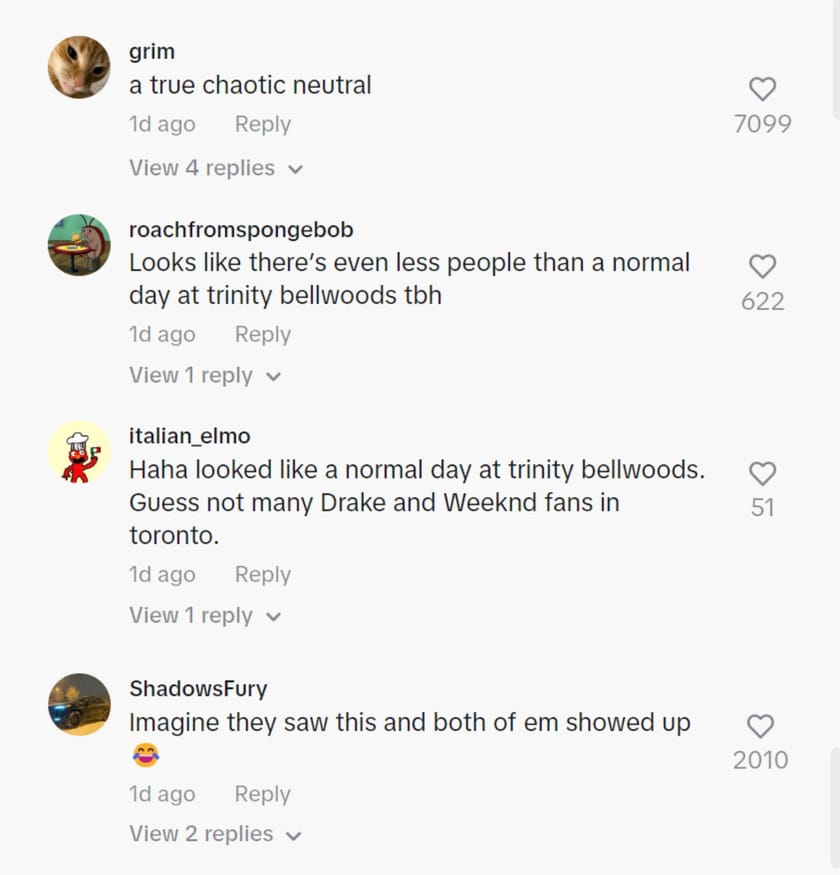
Task: Open grim's username profile
Action: tap(151, 51)
